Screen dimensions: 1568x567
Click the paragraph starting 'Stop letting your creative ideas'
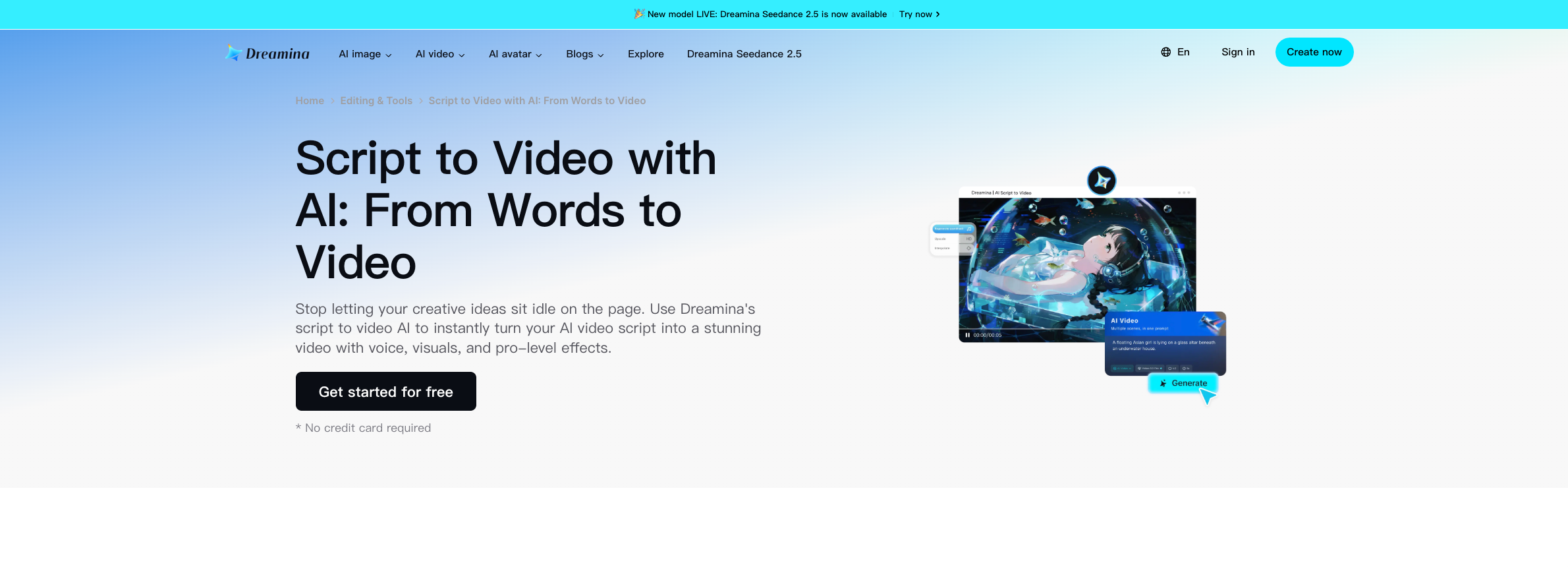(528, 328)
